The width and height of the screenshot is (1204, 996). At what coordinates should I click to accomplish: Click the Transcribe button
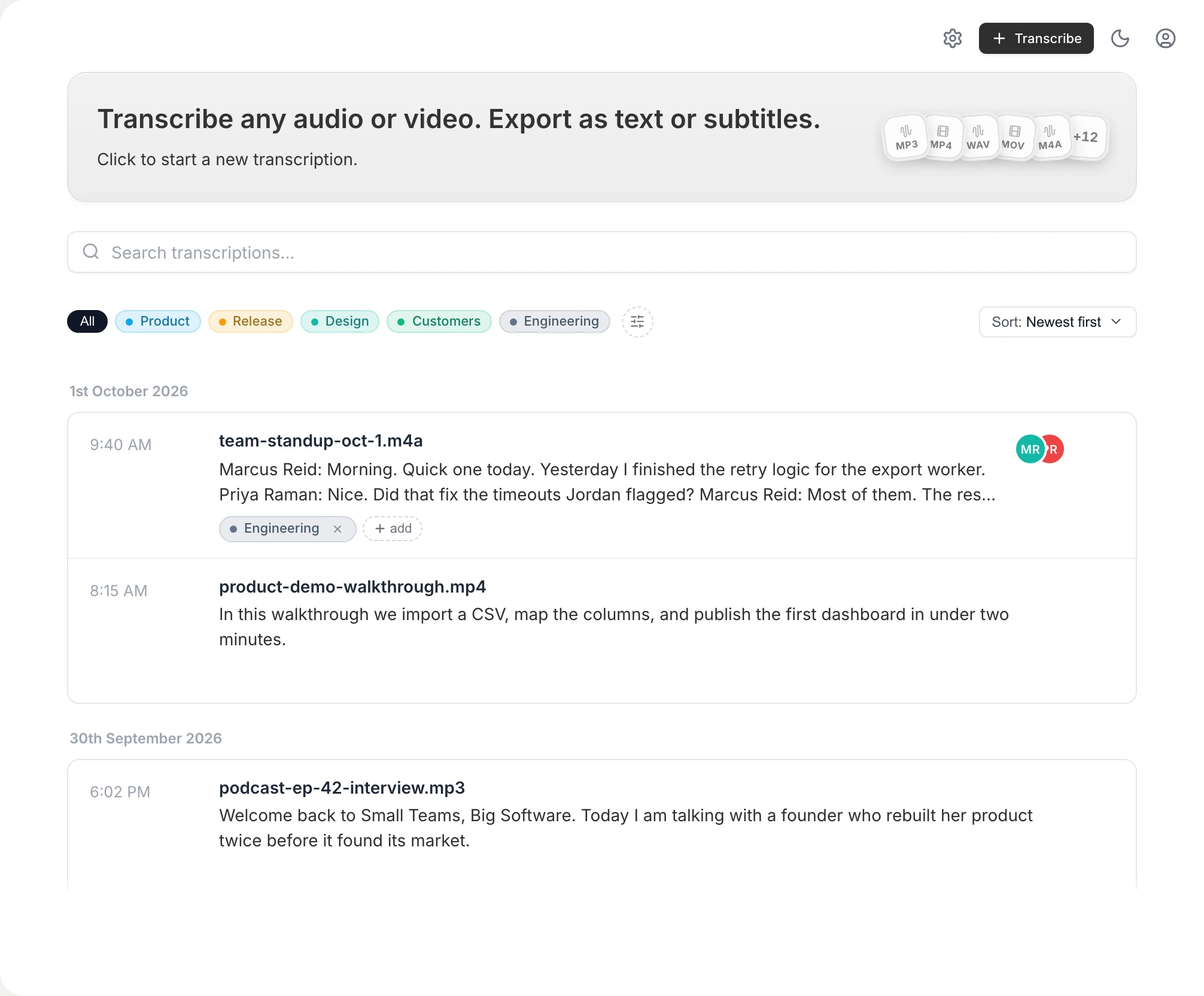point(1036,38)
